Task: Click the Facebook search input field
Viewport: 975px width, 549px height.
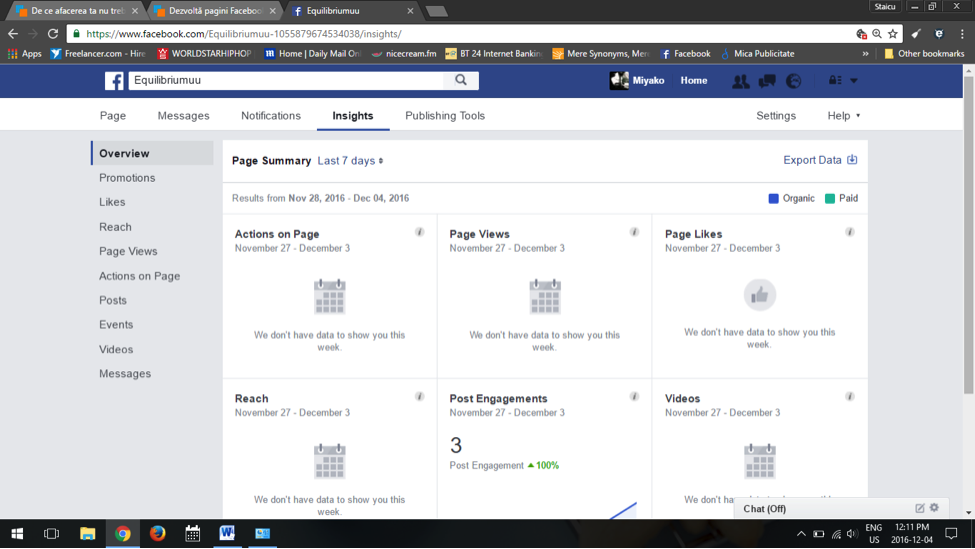Action: pyautogui.click(x=286, y=80)
